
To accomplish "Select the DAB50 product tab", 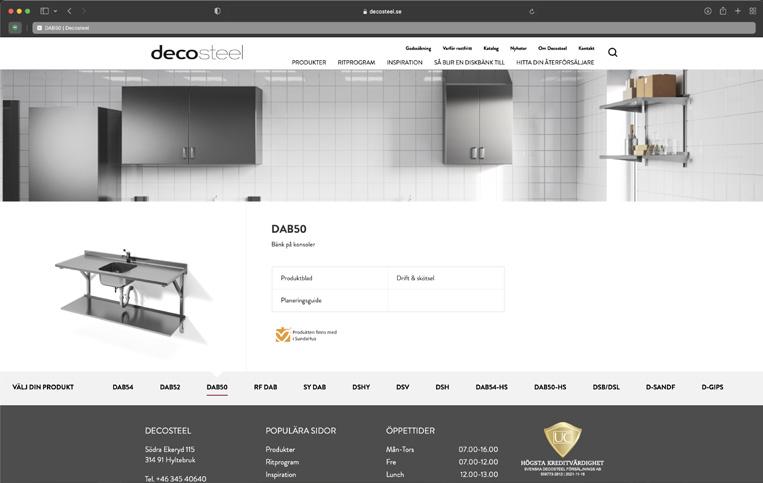I will coord(217,387).
